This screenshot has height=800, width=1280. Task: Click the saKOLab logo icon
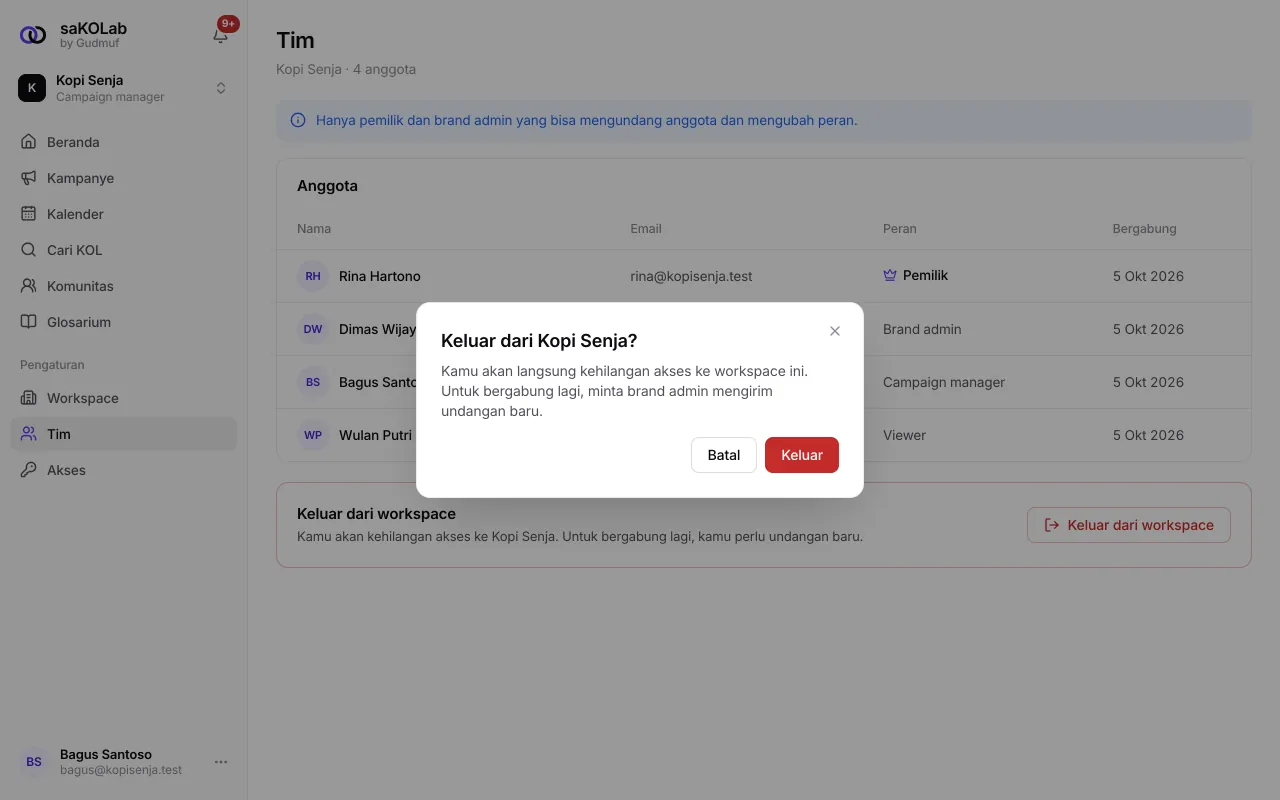click(32, 35)
